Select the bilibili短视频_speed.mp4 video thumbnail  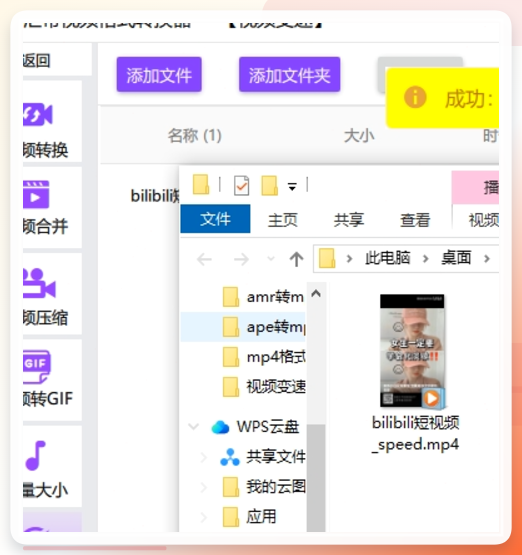[412, 351]
